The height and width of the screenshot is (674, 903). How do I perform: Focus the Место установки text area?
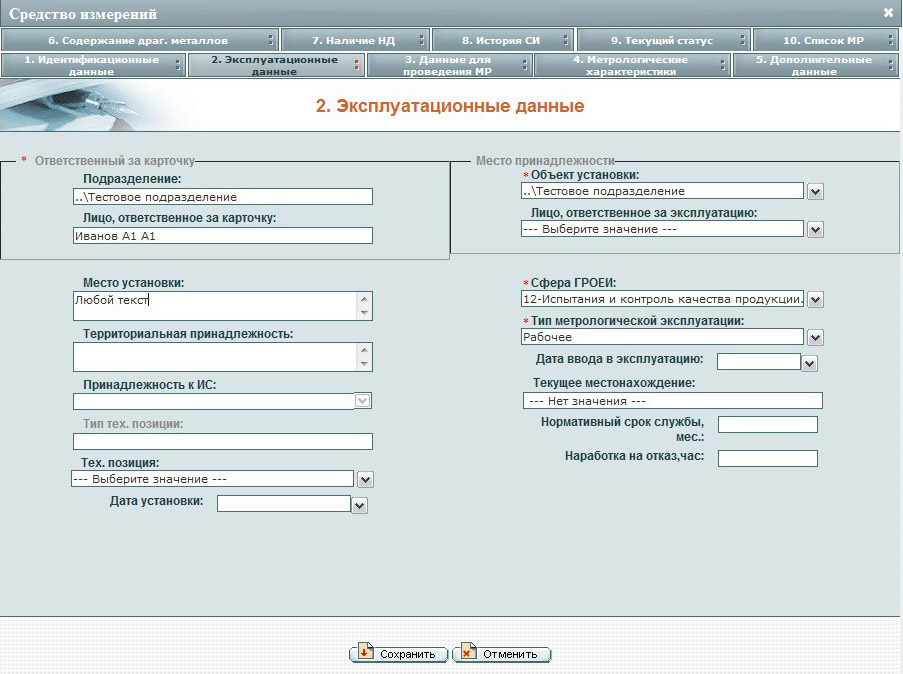pyautogui.click(x=215, y=306)
